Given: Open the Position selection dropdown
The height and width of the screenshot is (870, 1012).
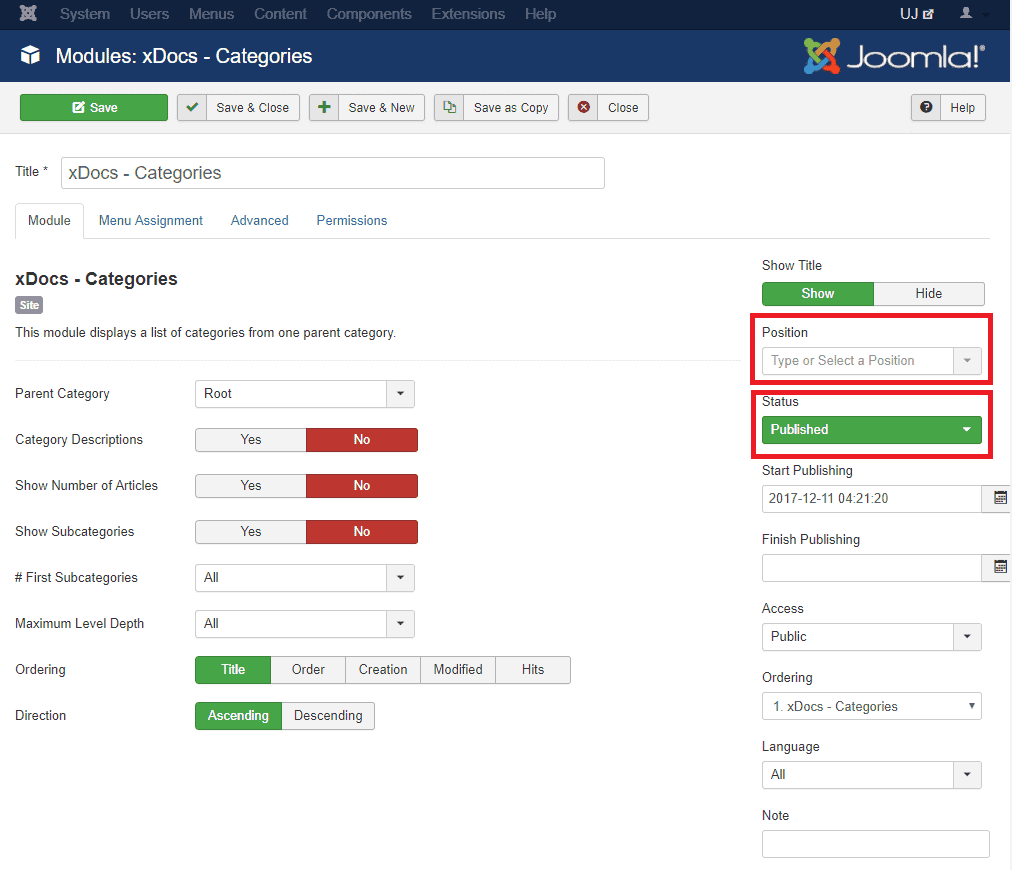Looking at the screenshot, I should click(871, 361).
